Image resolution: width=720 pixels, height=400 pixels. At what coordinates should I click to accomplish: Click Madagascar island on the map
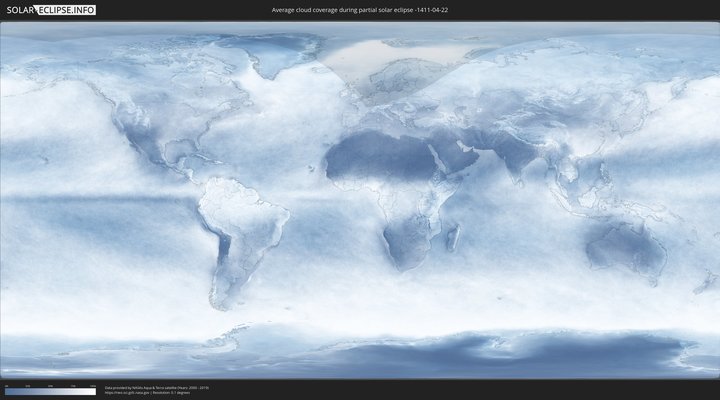click(x=452, y=238)
